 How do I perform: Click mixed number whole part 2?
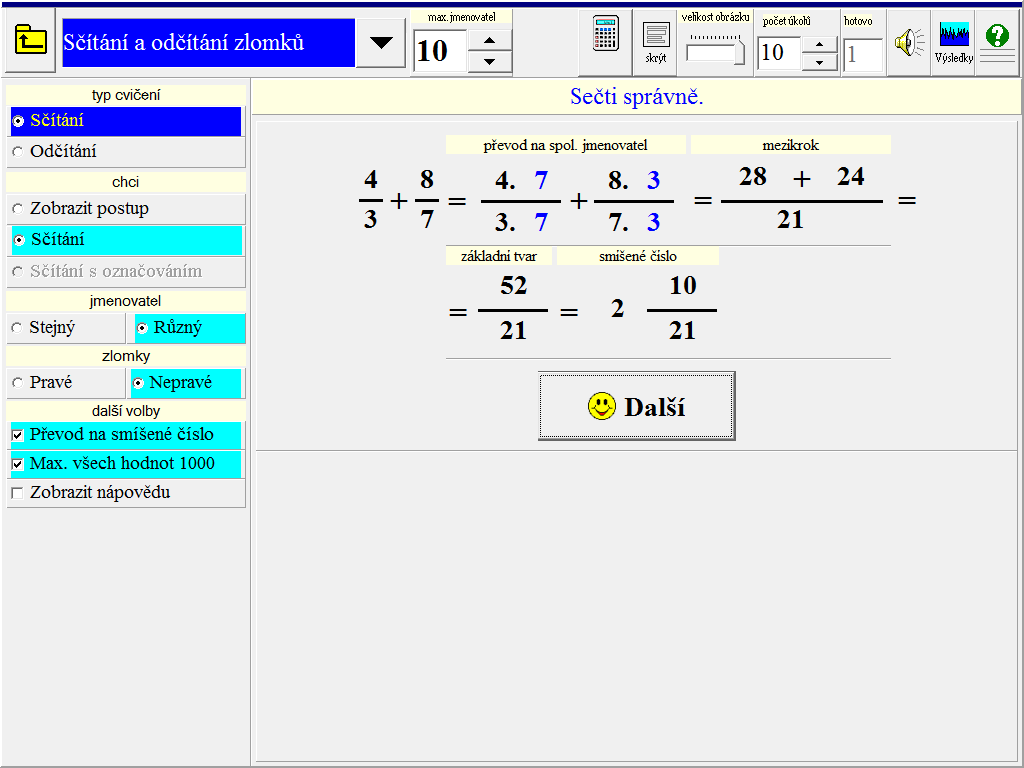point(617,308)
